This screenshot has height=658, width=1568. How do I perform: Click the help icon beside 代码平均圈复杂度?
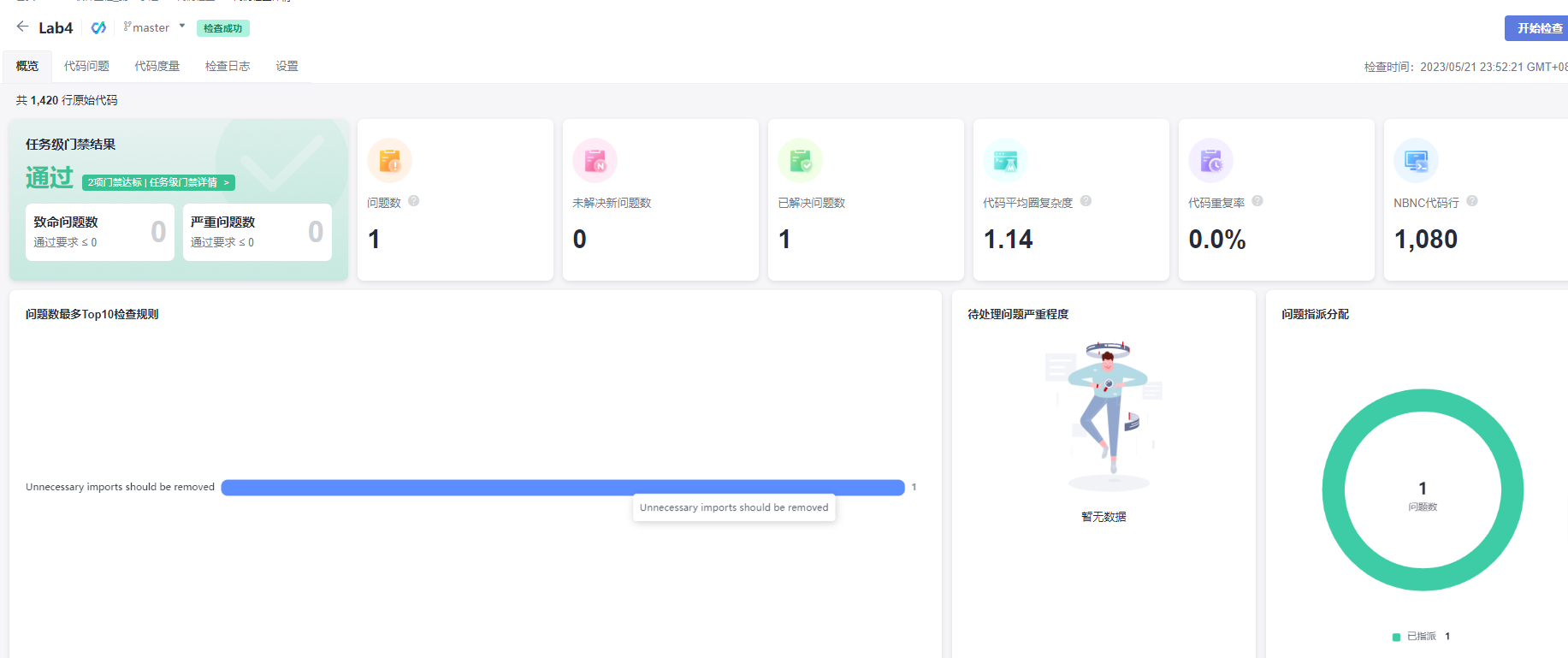pos(1086,201)
